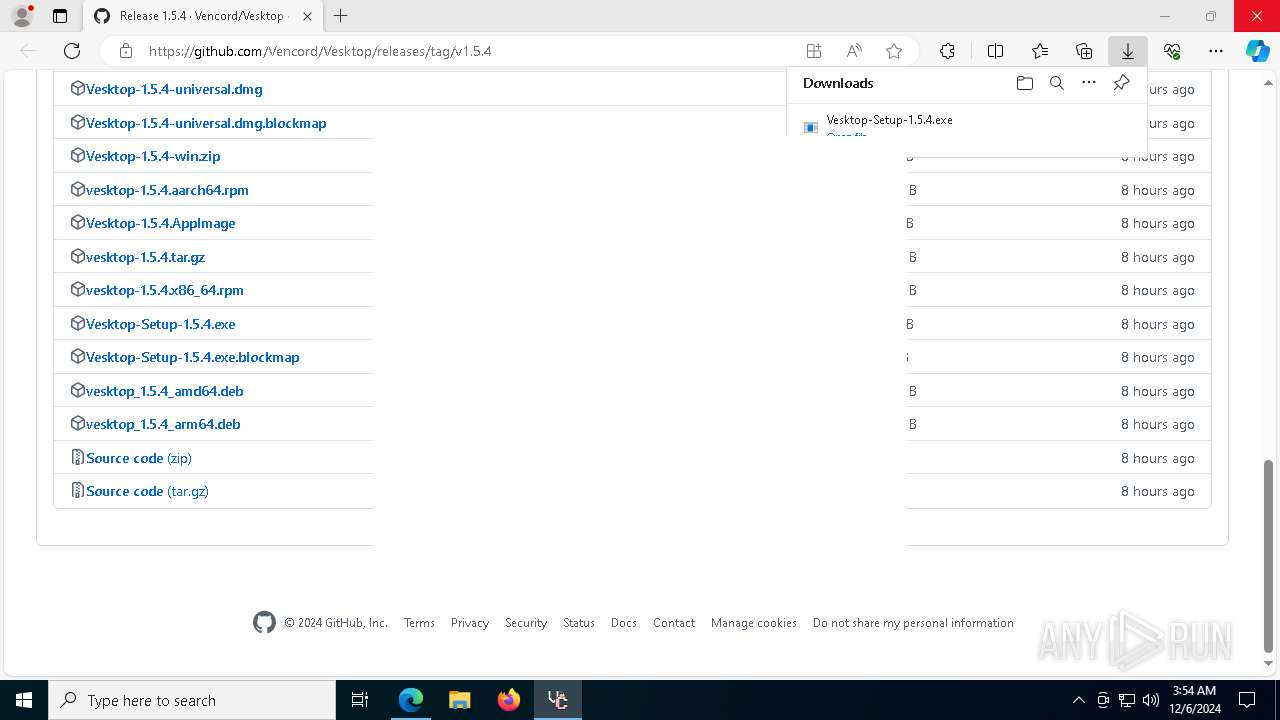
Task: Open More options in Downloads panel
Action: 1089,83
